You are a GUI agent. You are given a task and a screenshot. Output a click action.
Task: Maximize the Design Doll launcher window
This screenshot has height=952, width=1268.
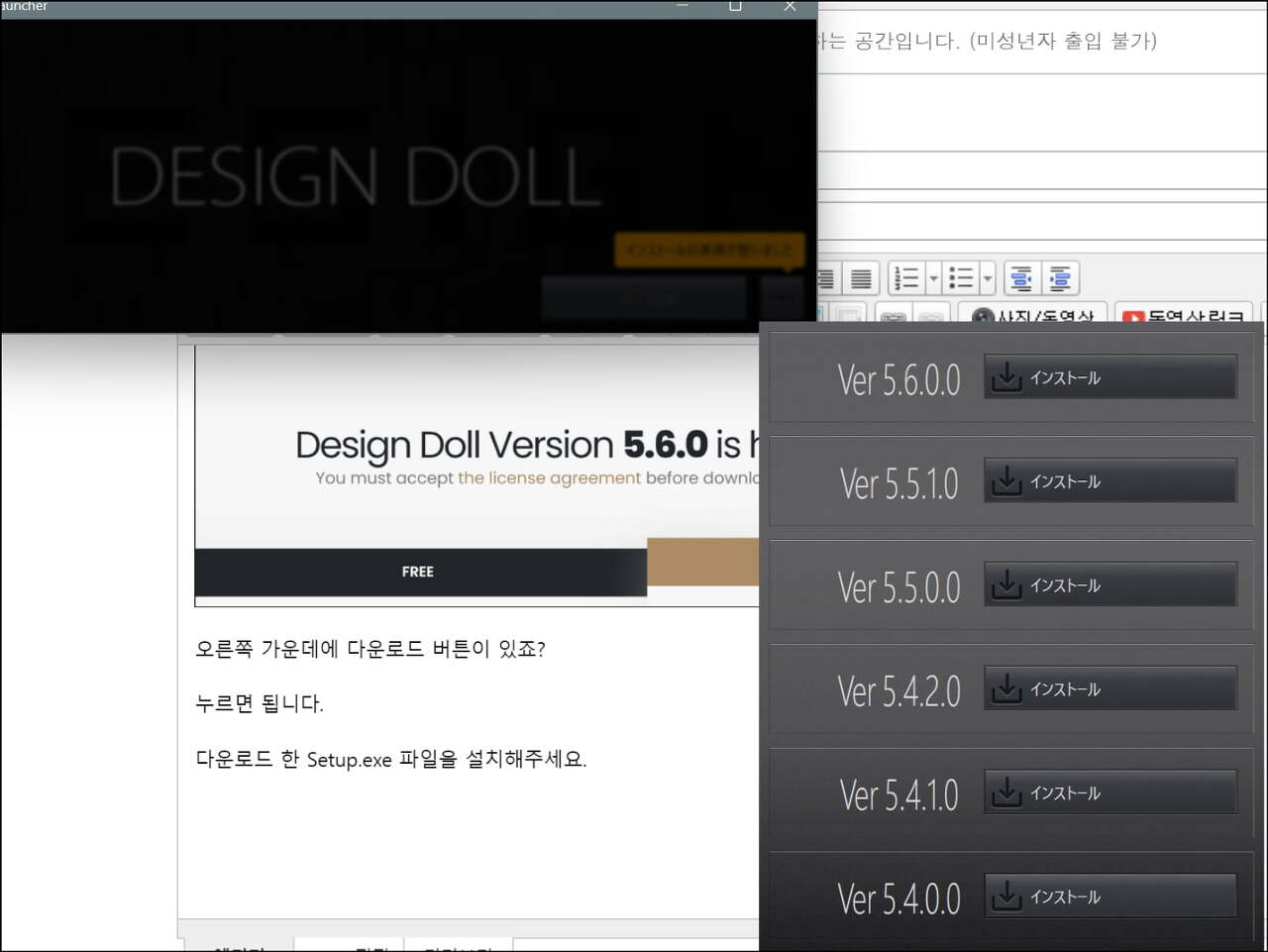[735, 7]
